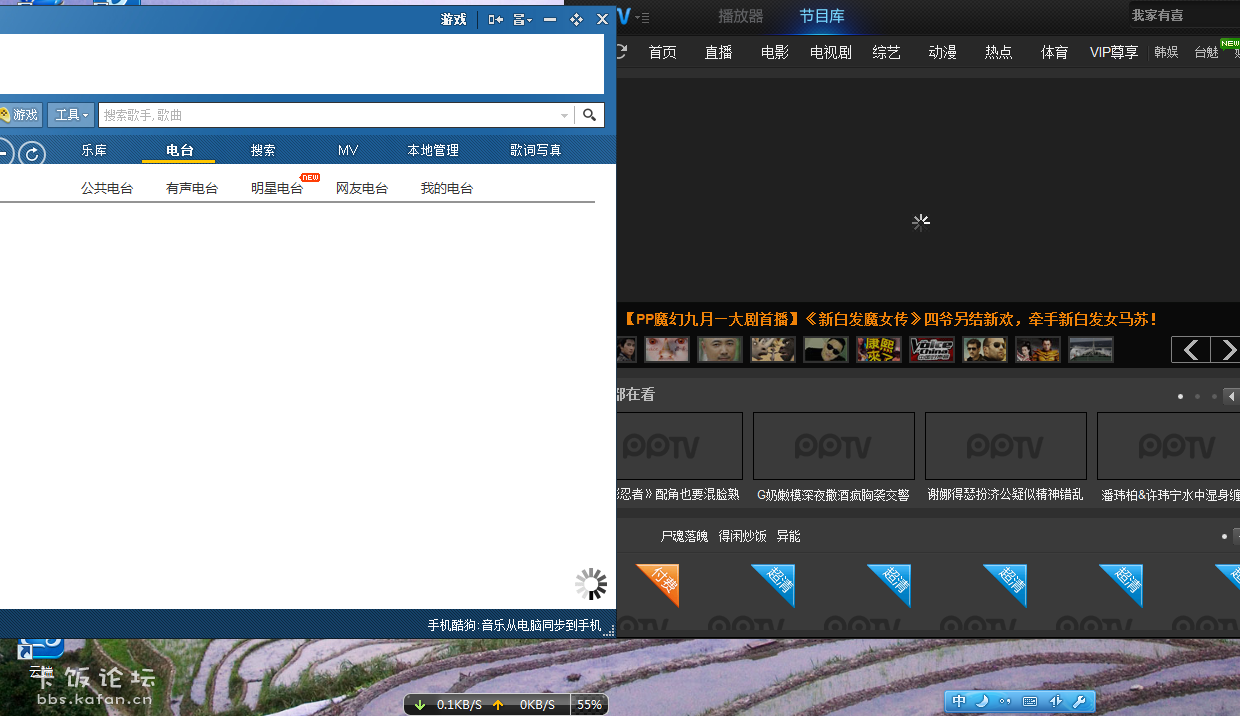Select the 我的电台 sub-tab
Viewport: 1240px width, 716px height.
point(447,188)
